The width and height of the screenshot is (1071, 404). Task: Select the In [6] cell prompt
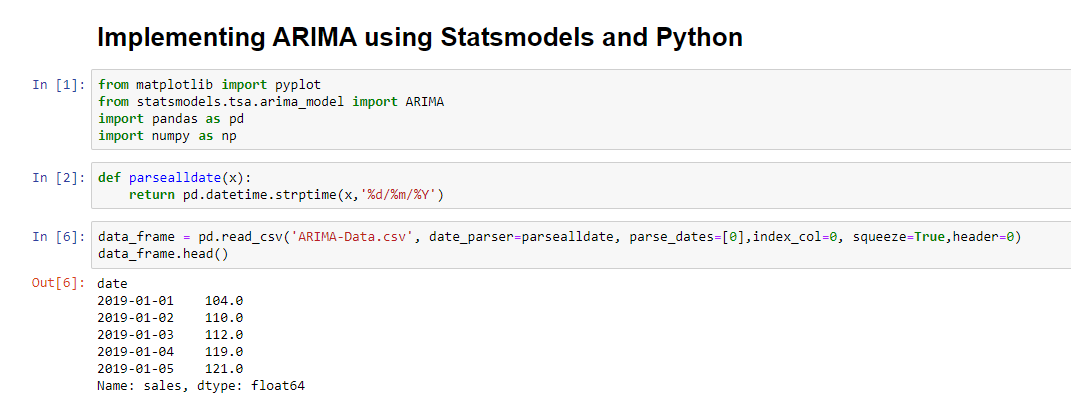(59, 237)
